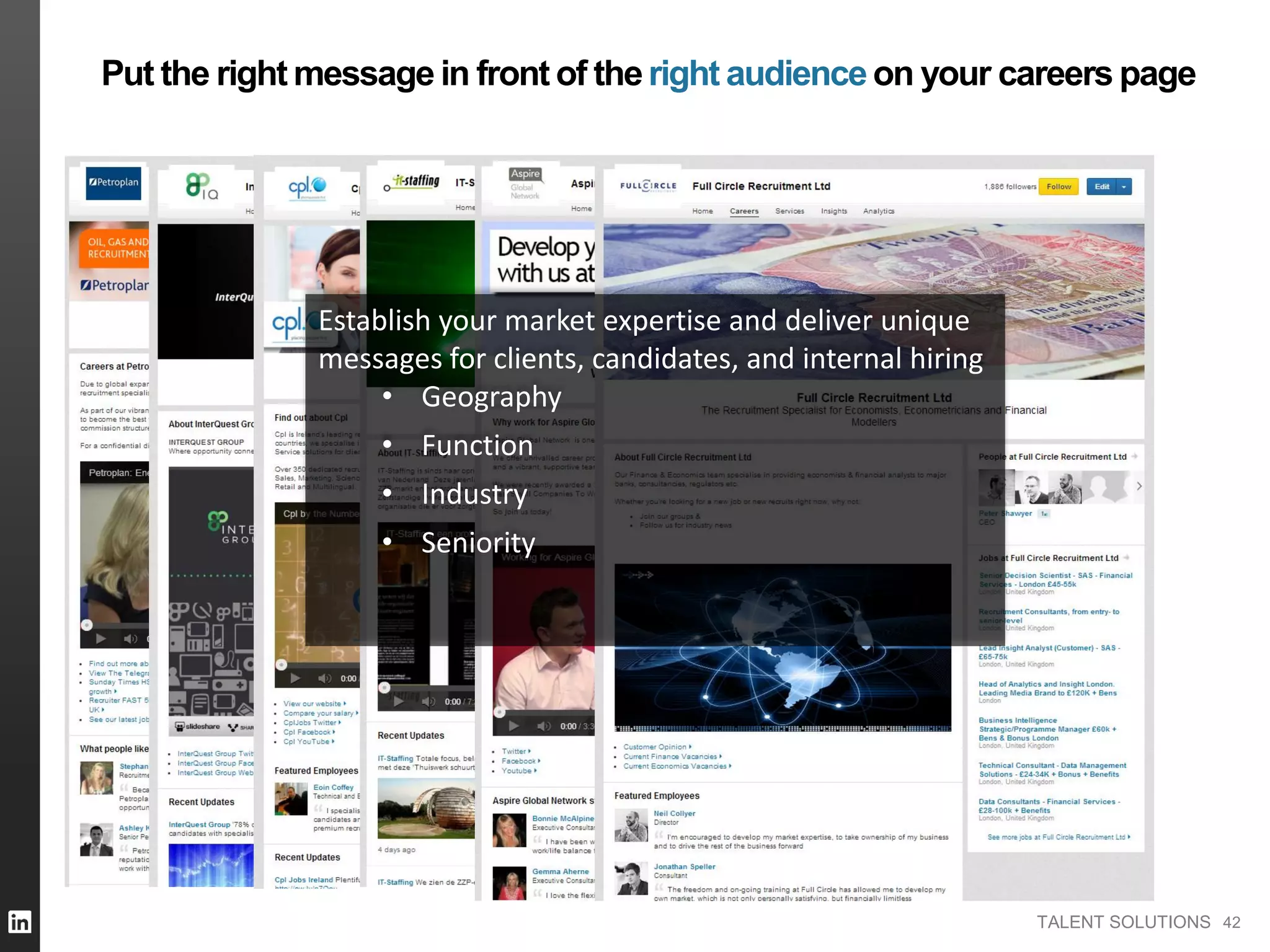Show next people at Full Circle
This screenshot has height=952, width=1270.
[x=1139, y=487]
